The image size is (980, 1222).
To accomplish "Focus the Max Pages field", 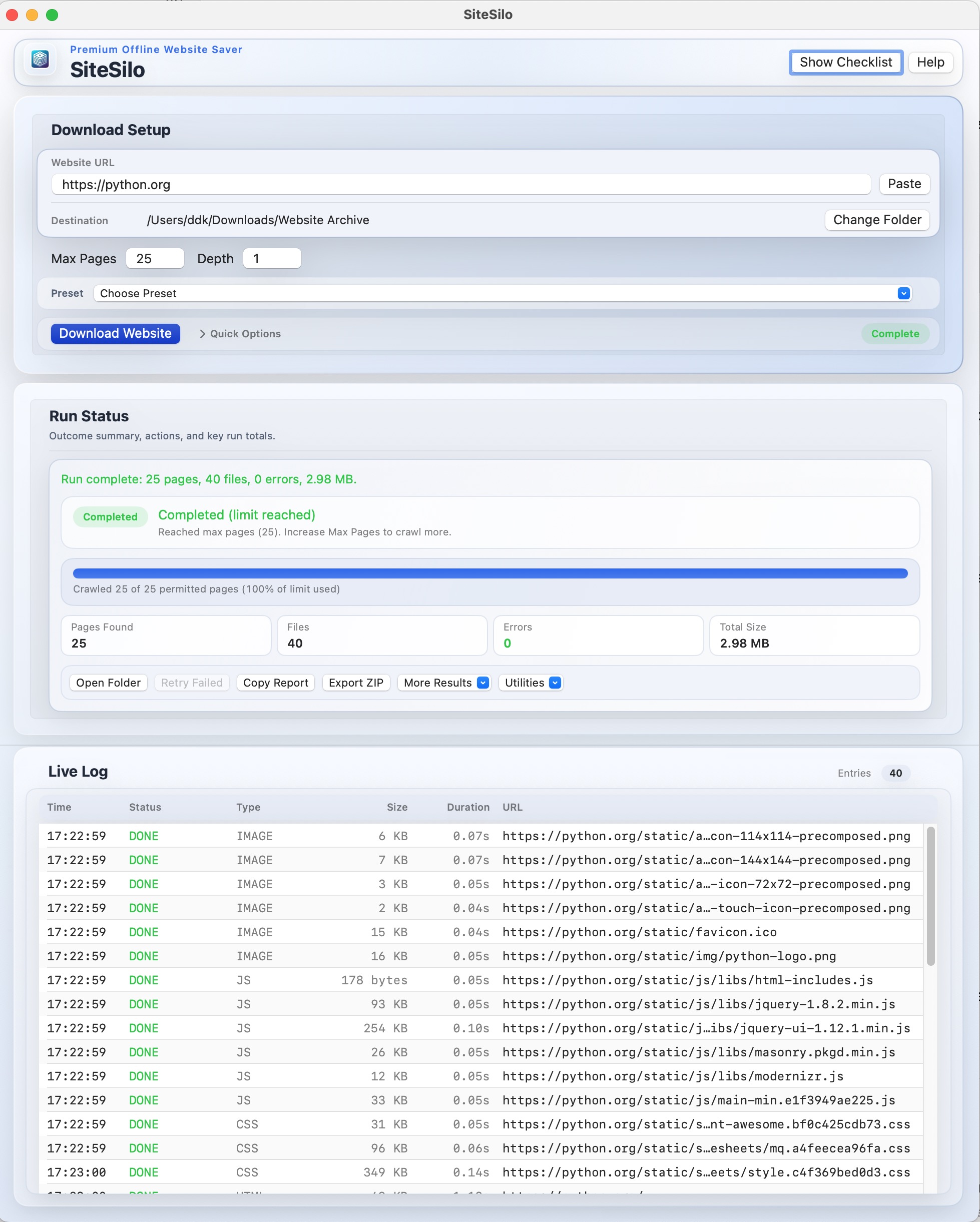I will [x=155, y=258].
